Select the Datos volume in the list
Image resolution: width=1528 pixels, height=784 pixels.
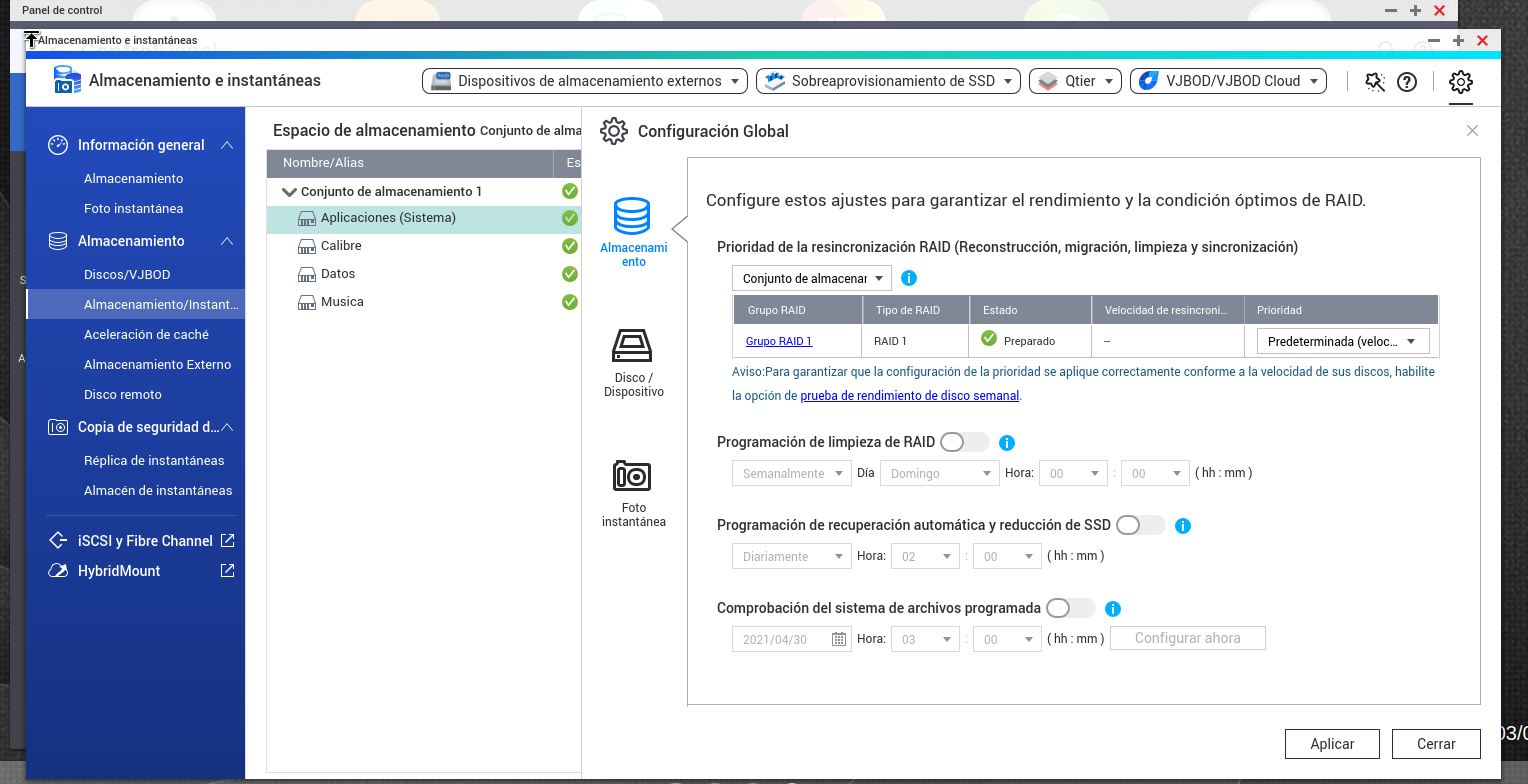[338, 274]
